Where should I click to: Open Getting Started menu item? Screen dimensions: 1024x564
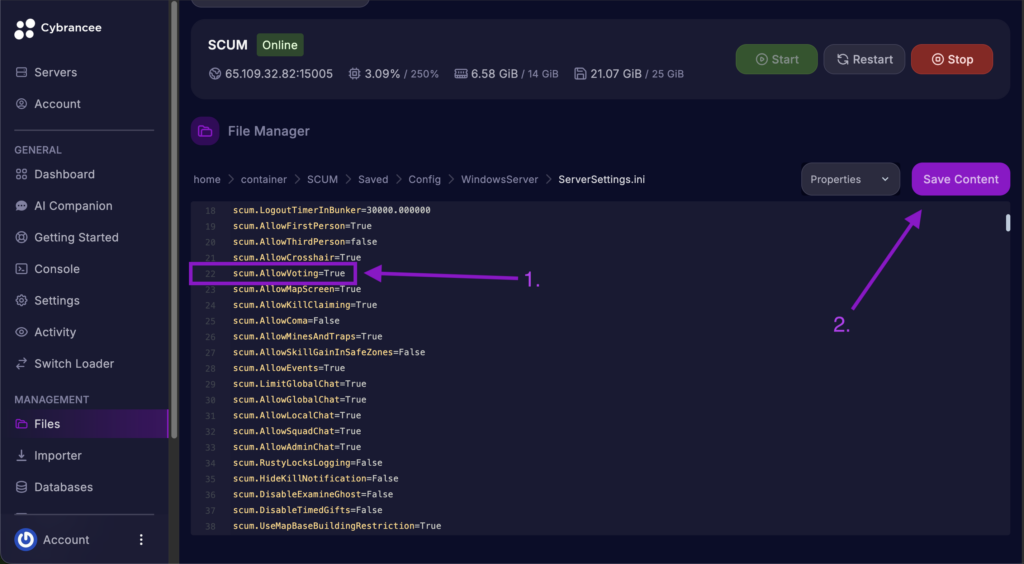click(76, 238)
